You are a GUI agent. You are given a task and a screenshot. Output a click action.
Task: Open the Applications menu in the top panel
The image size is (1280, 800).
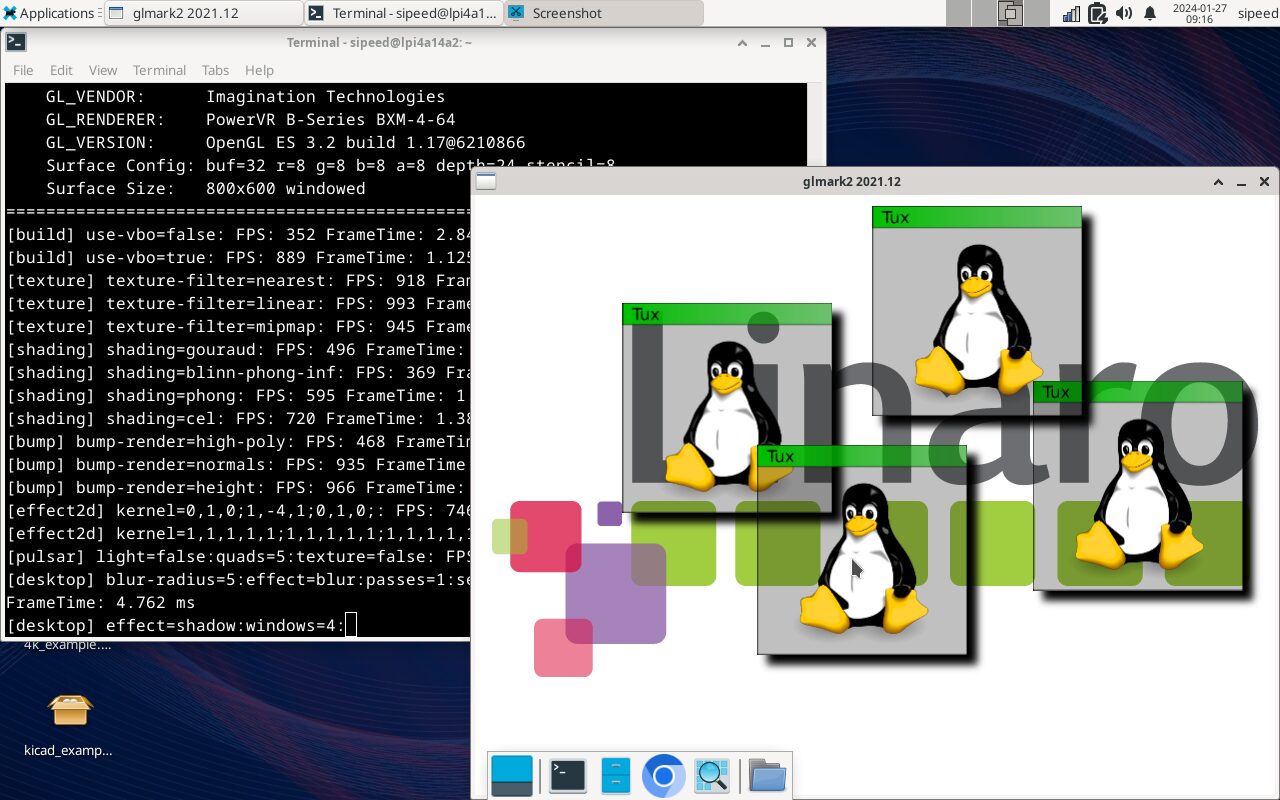[x=49, y=13]
